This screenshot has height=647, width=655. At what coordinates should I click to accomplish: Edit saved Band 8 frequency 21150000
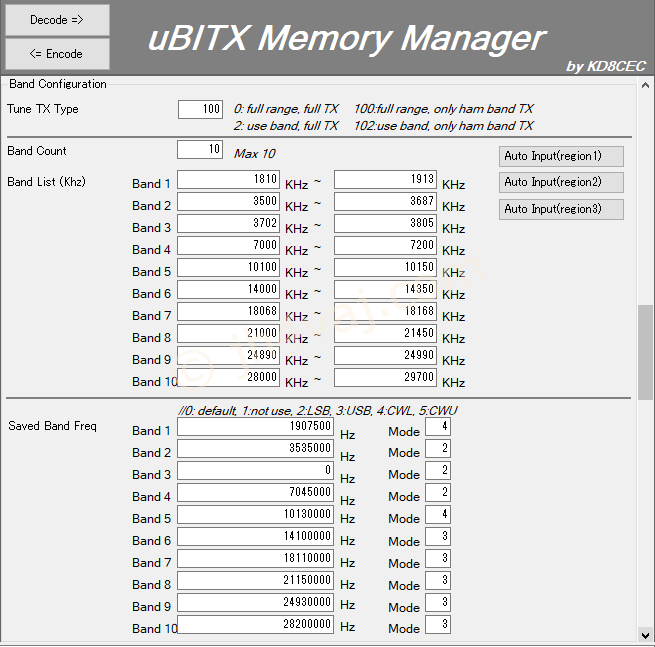coord(255,581)
